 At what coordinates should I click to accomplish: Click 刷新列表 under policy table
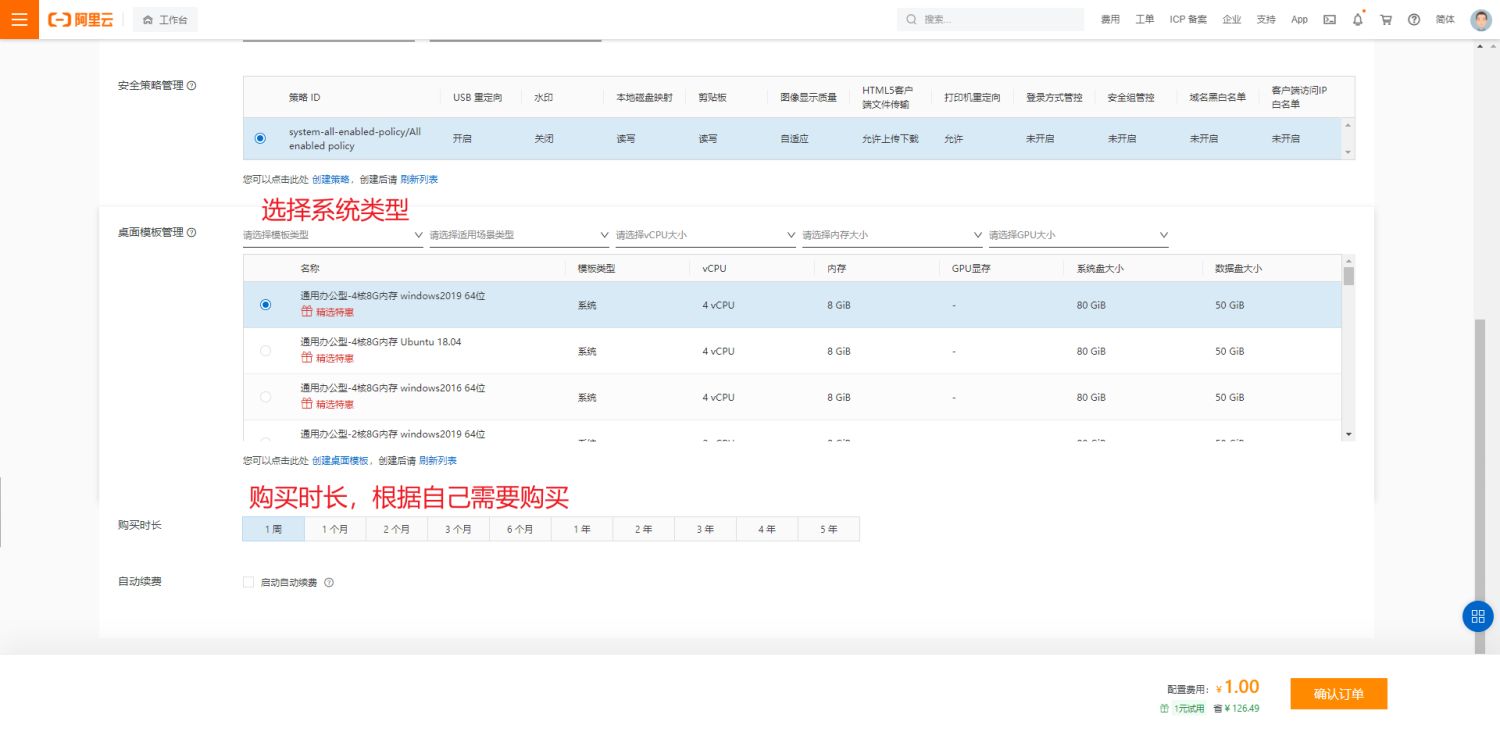coord(419,180)
